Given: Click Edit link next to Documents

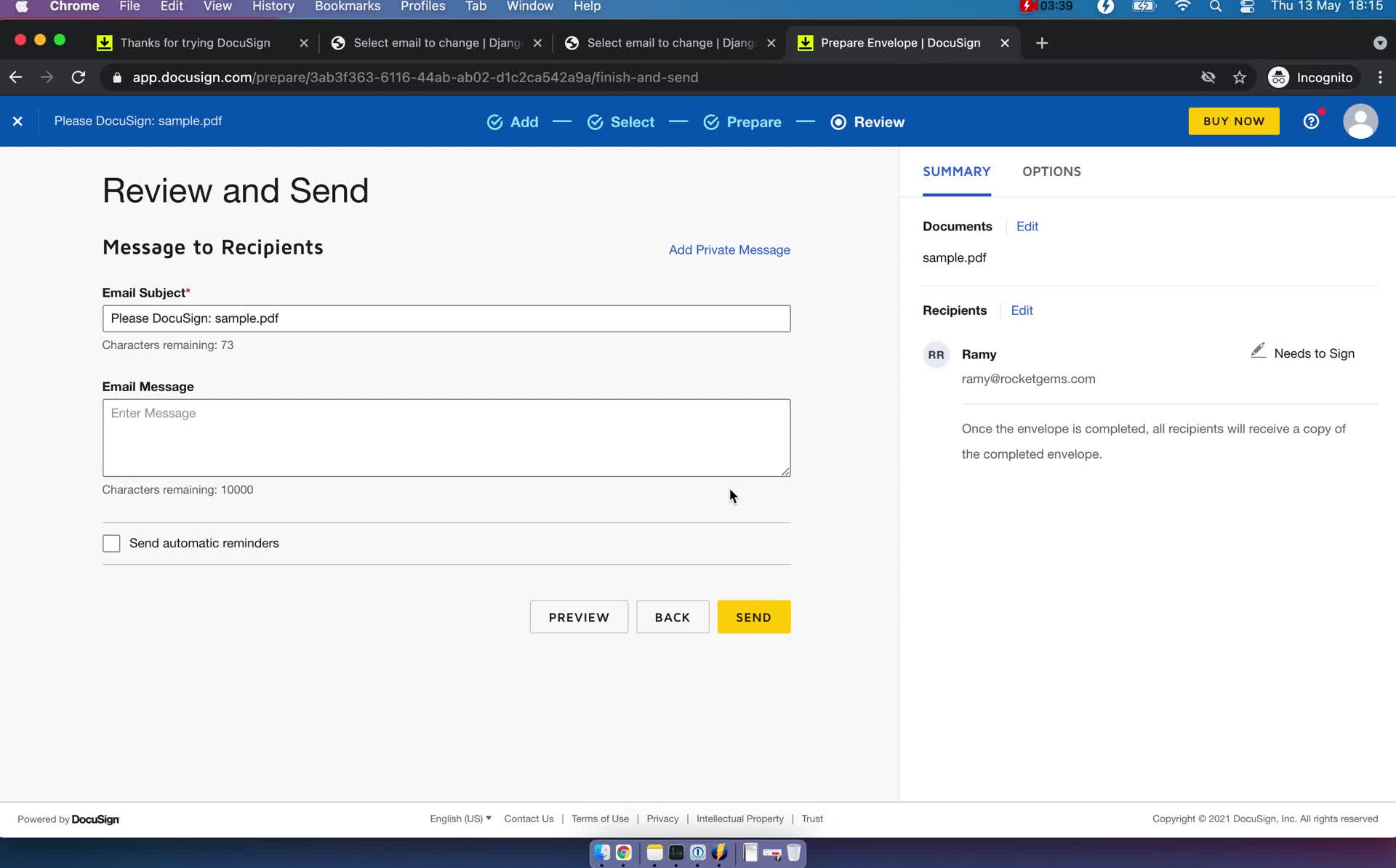Looking at the screenshot, I should coord(1028,225).
